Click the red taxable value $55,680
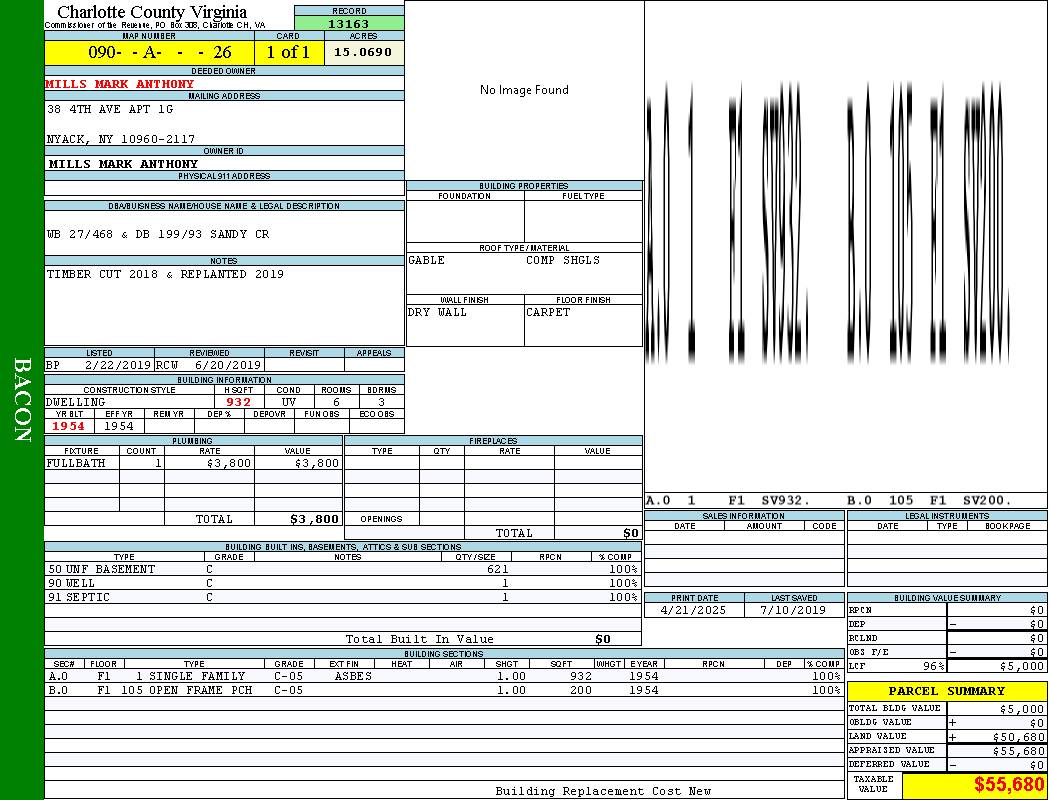This screenshot has height=800, width=1050. tap(1009, 785)
